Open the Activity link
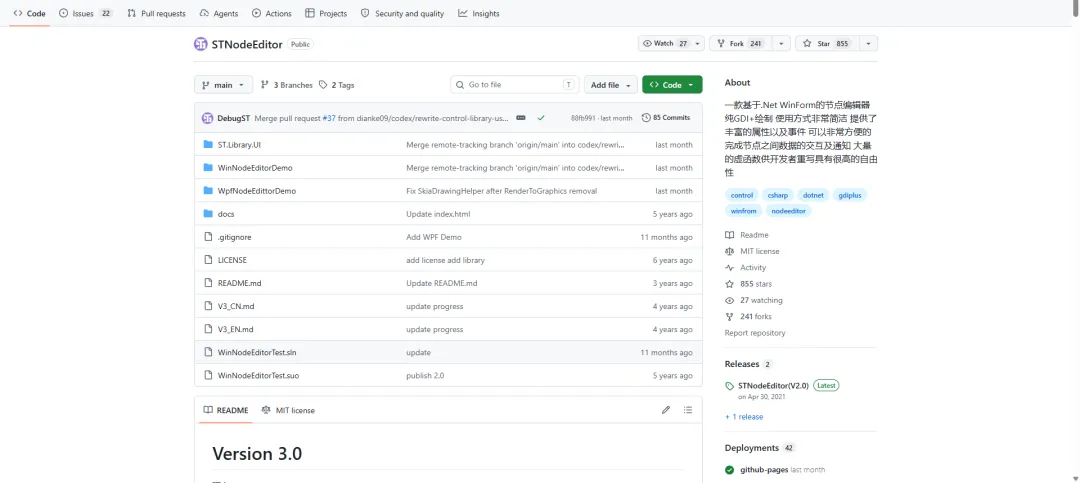 (x=745, y=267)
